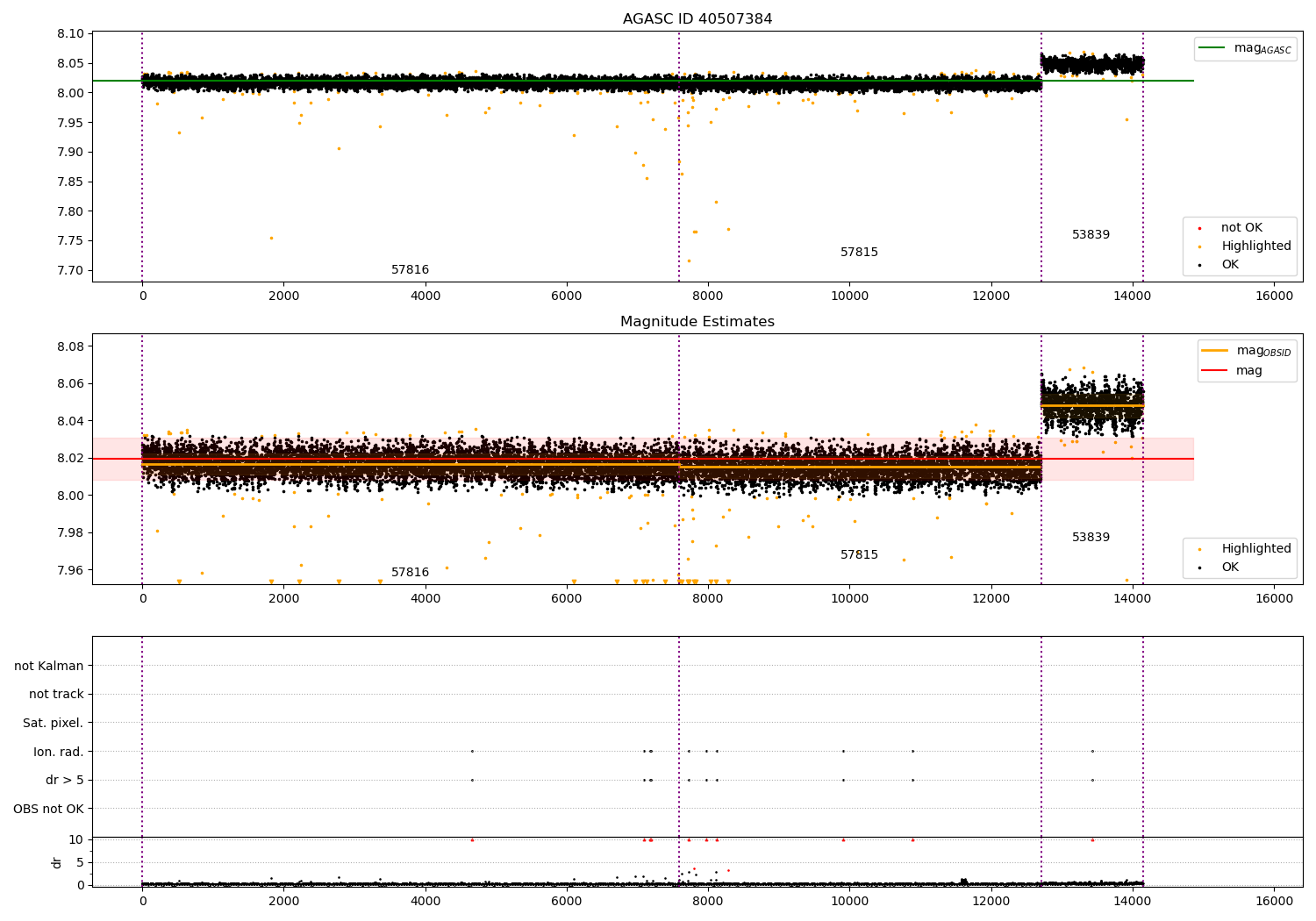Click the 53839 label in the Magnitude Estimates plot
This screenshot has width=1316, height=921.
1091,538
